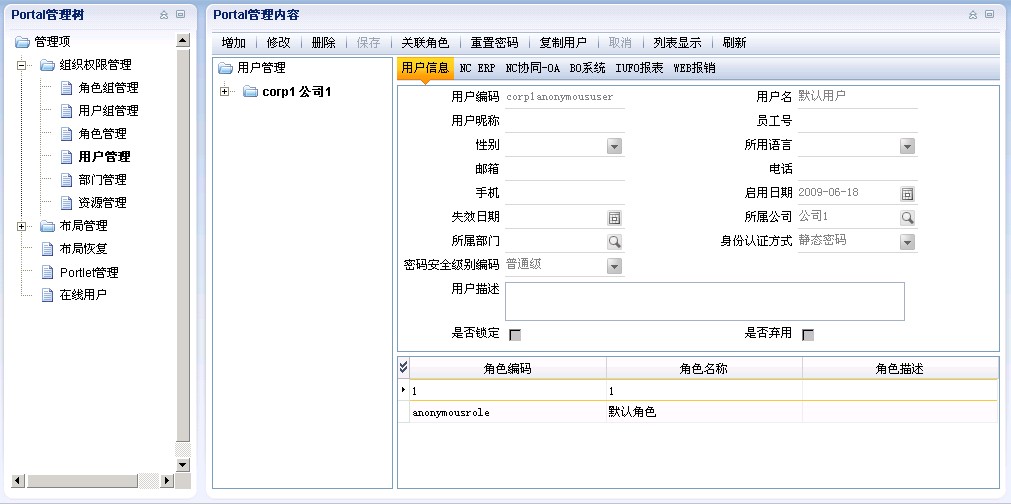The image size is (1011, 504).
Task: Click the 删除 toolbar button
Action: coord(324,43)
